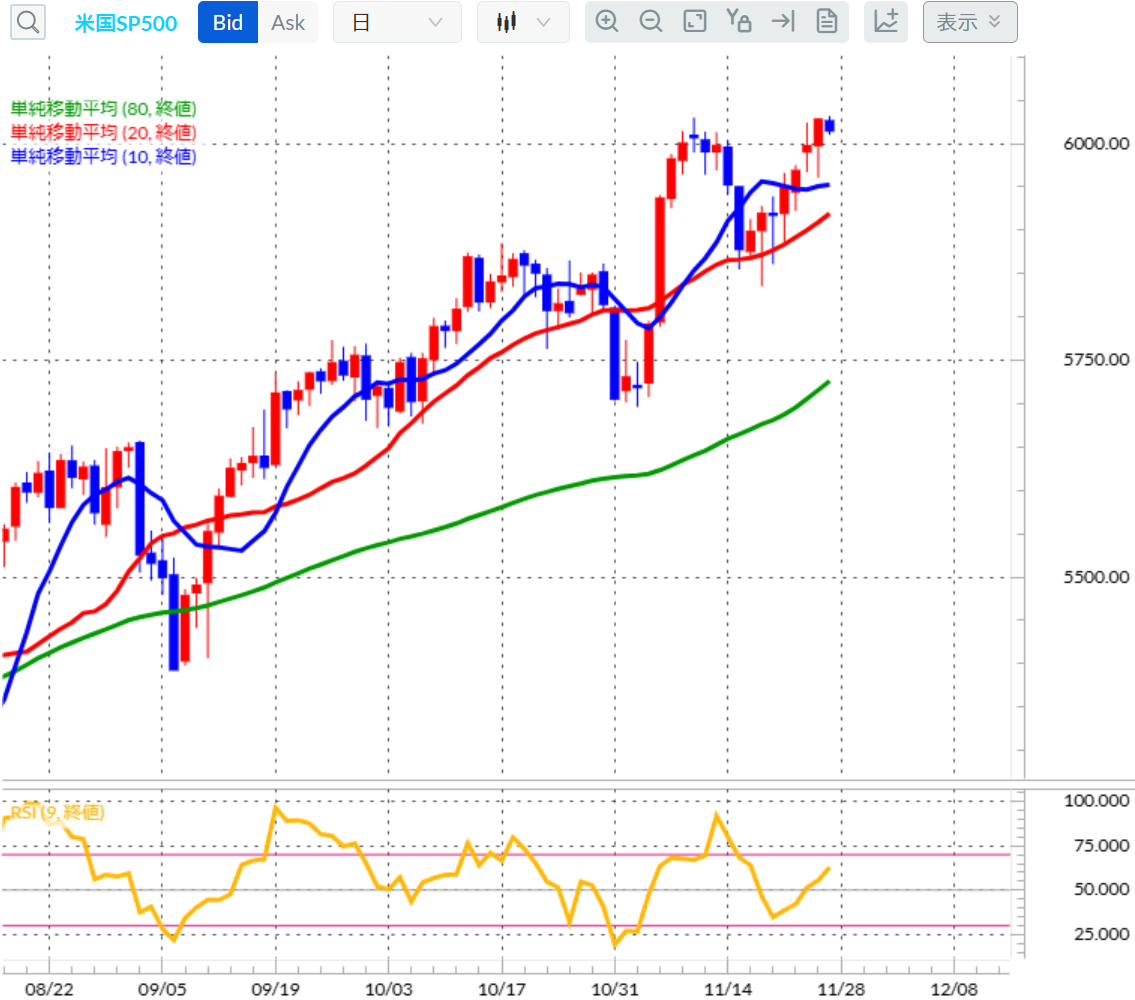The height and width of the screenshot is (1000, 1135).
Task: Switch to the Ask price
Action: pos(287,22)
